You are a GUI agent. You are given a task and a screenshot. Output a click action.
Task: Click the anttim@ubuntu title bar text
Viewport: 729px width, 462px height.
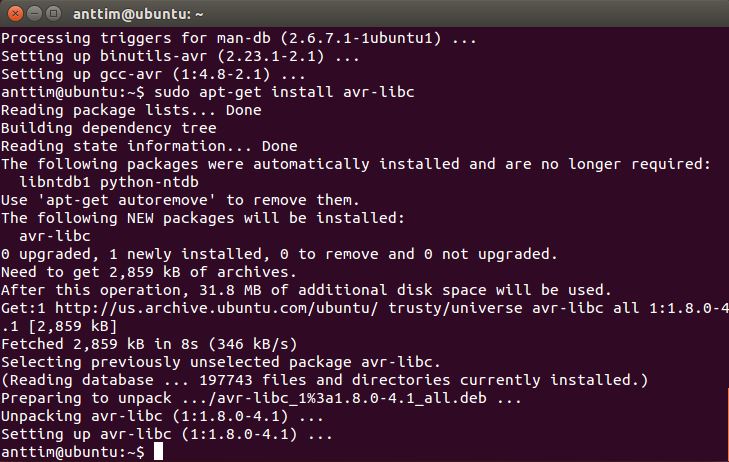(138, 14)
